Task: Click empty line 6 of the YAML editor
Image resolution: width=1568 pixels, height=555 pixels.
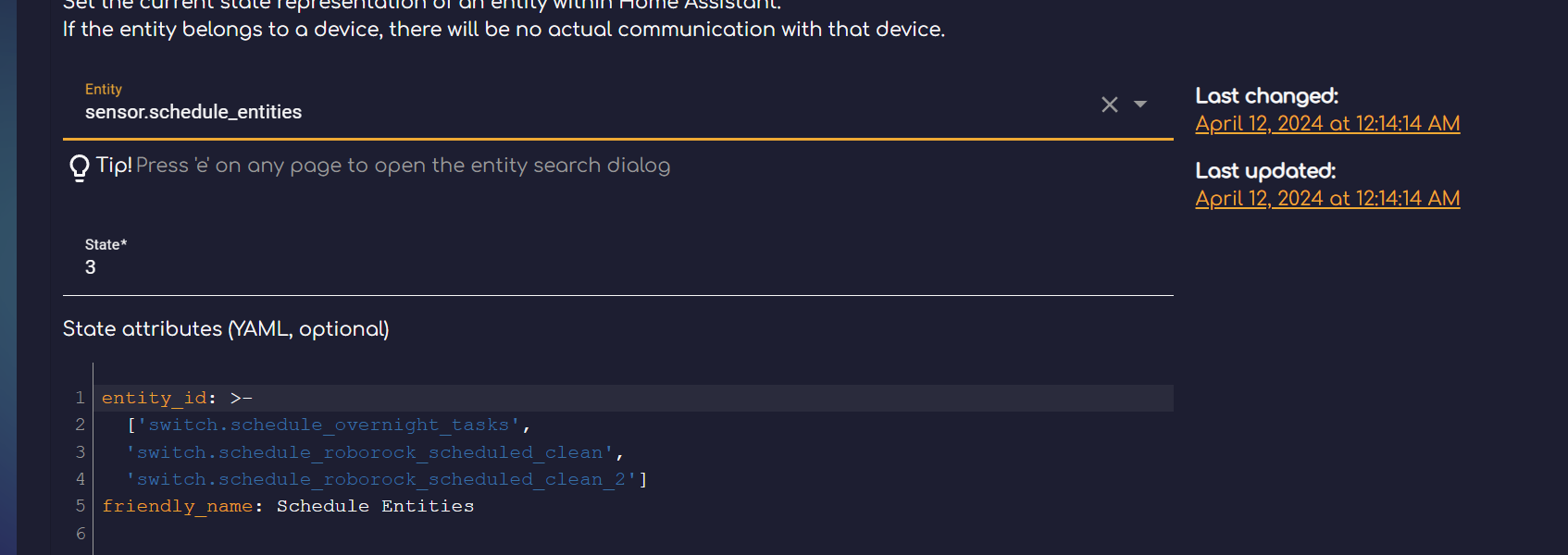Action: 278,534
